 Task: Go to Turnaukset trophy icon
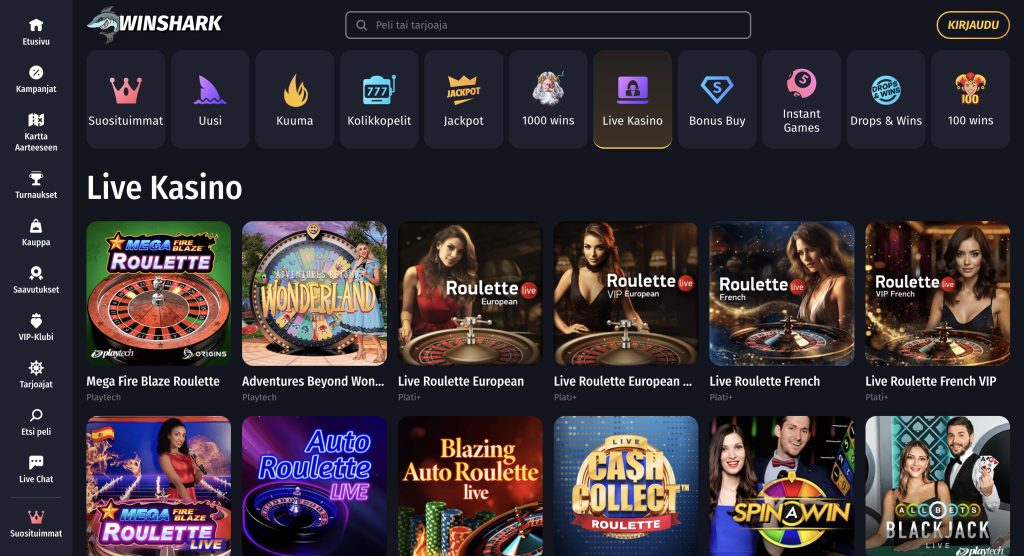[x=36, y=178]
